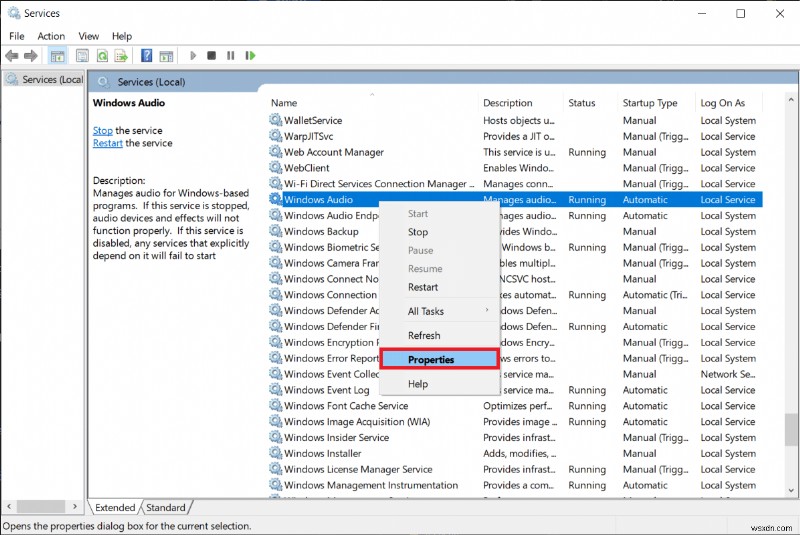The width and height of the screenshot is (800, 535).
Task: Click the gear icon beside Web Account Manager
Action: 276,152
